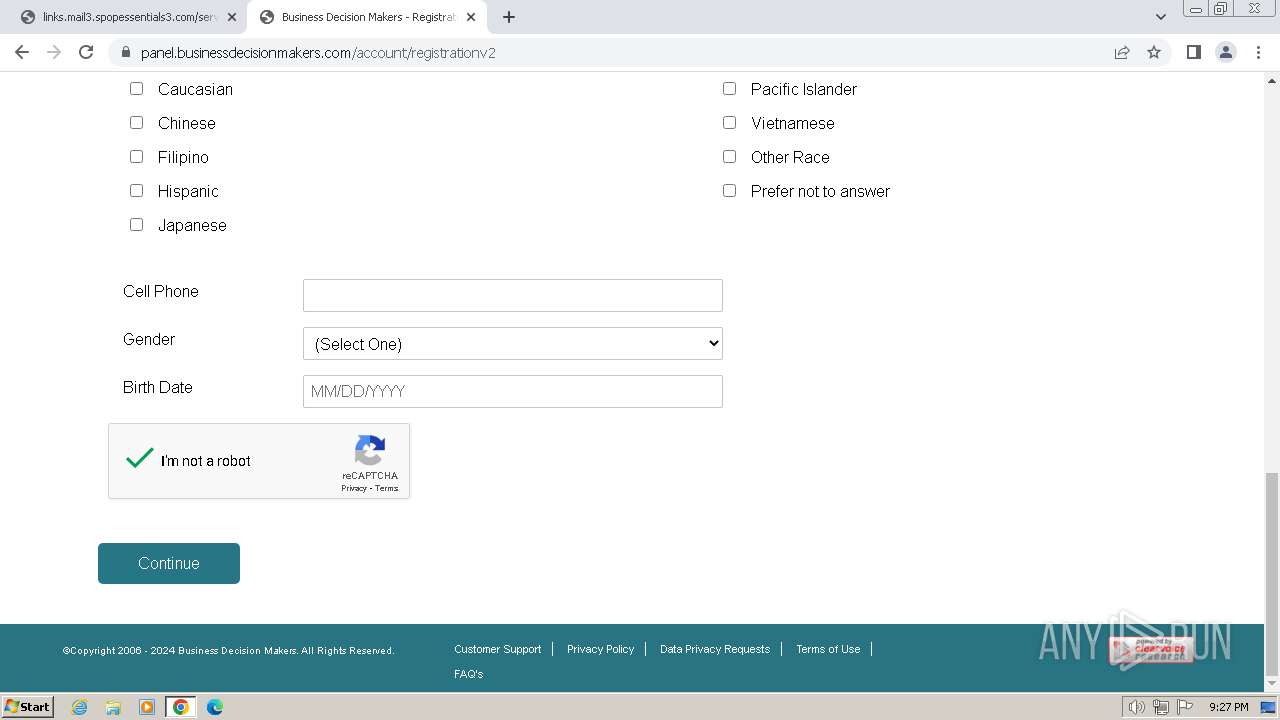Screen dimensions: 1280x720
Task: Open the Action Center flag icon
Action: point(1186,707)
